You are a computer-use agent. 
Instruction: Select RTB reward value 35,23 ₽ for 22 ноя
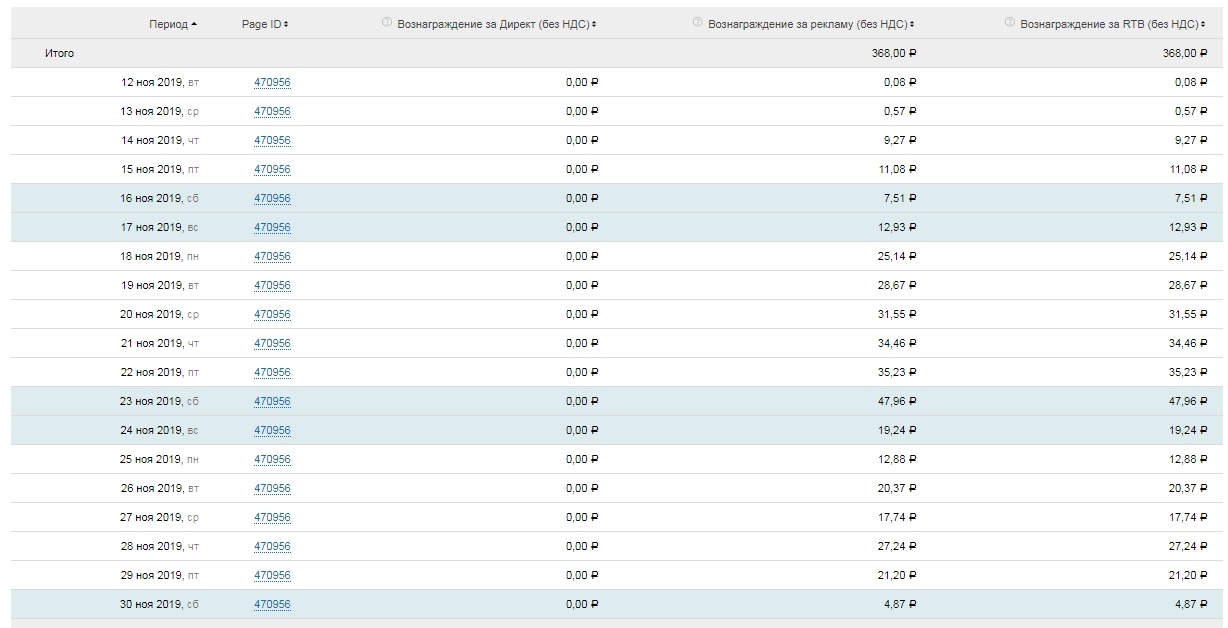(1187, 372)
